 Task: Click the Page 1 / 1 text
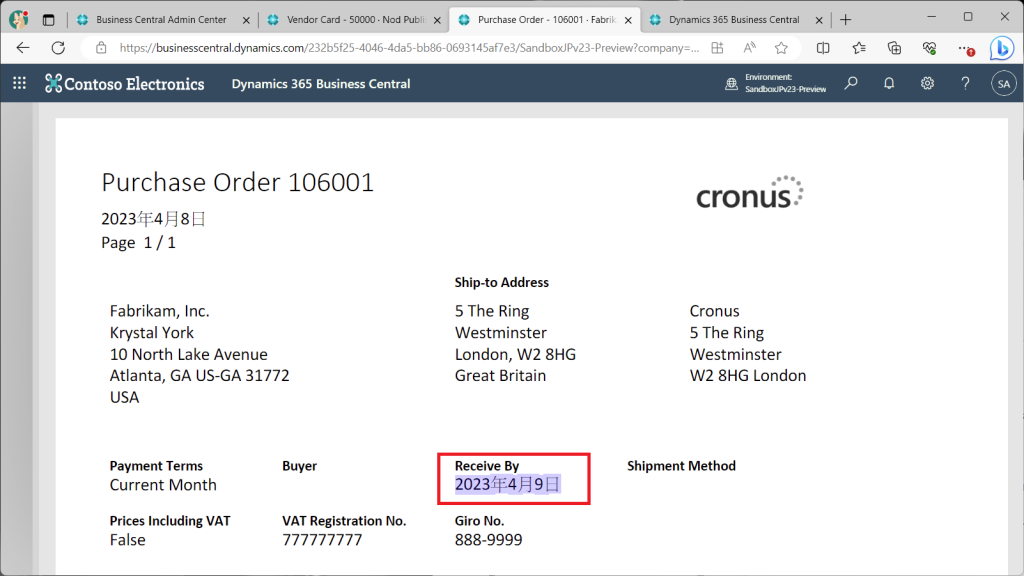click(x=138, y=243)
